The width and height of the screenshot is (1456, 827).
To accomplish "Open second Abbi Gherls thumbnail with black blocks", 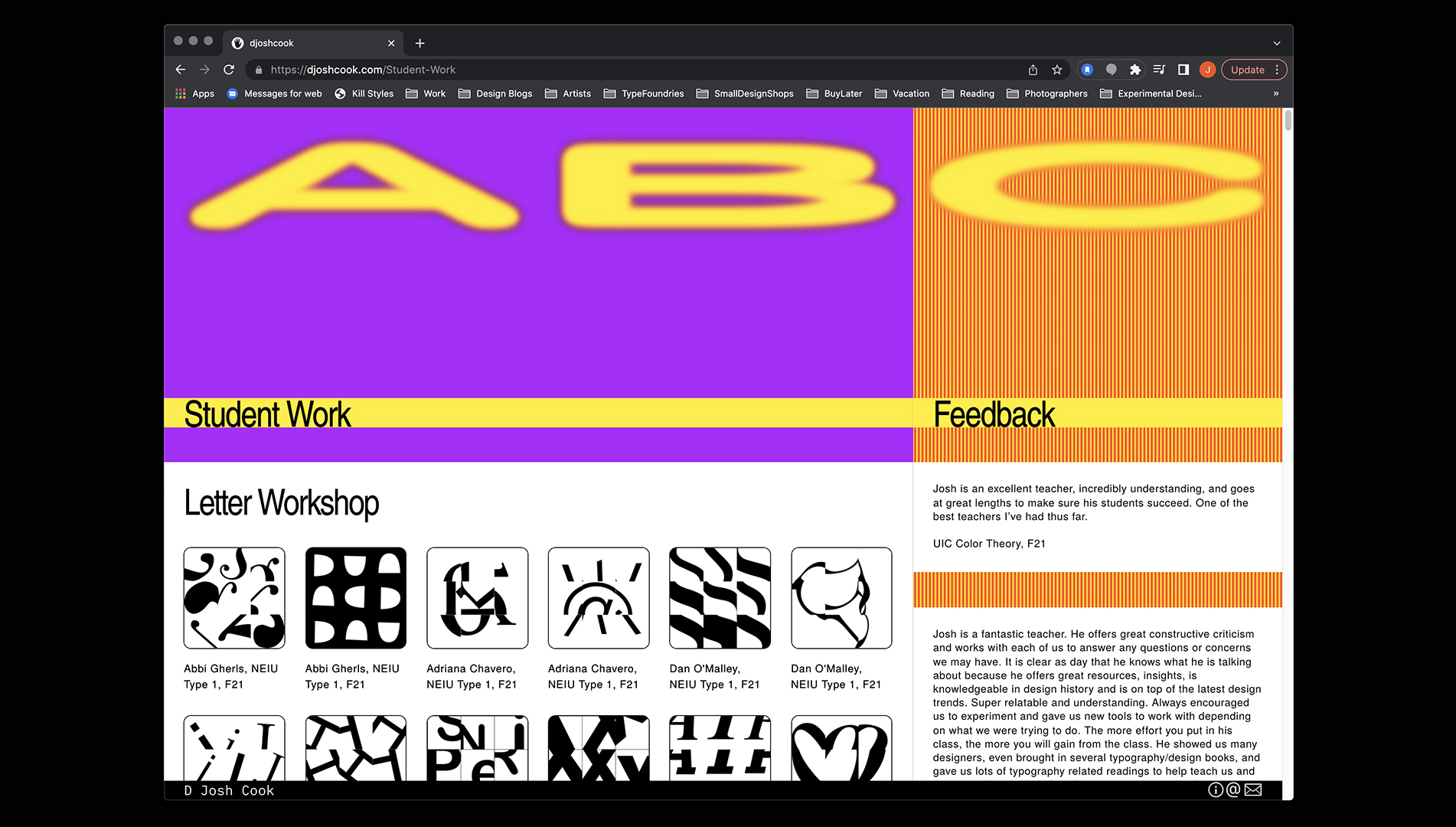I will [x=356, y=598].
